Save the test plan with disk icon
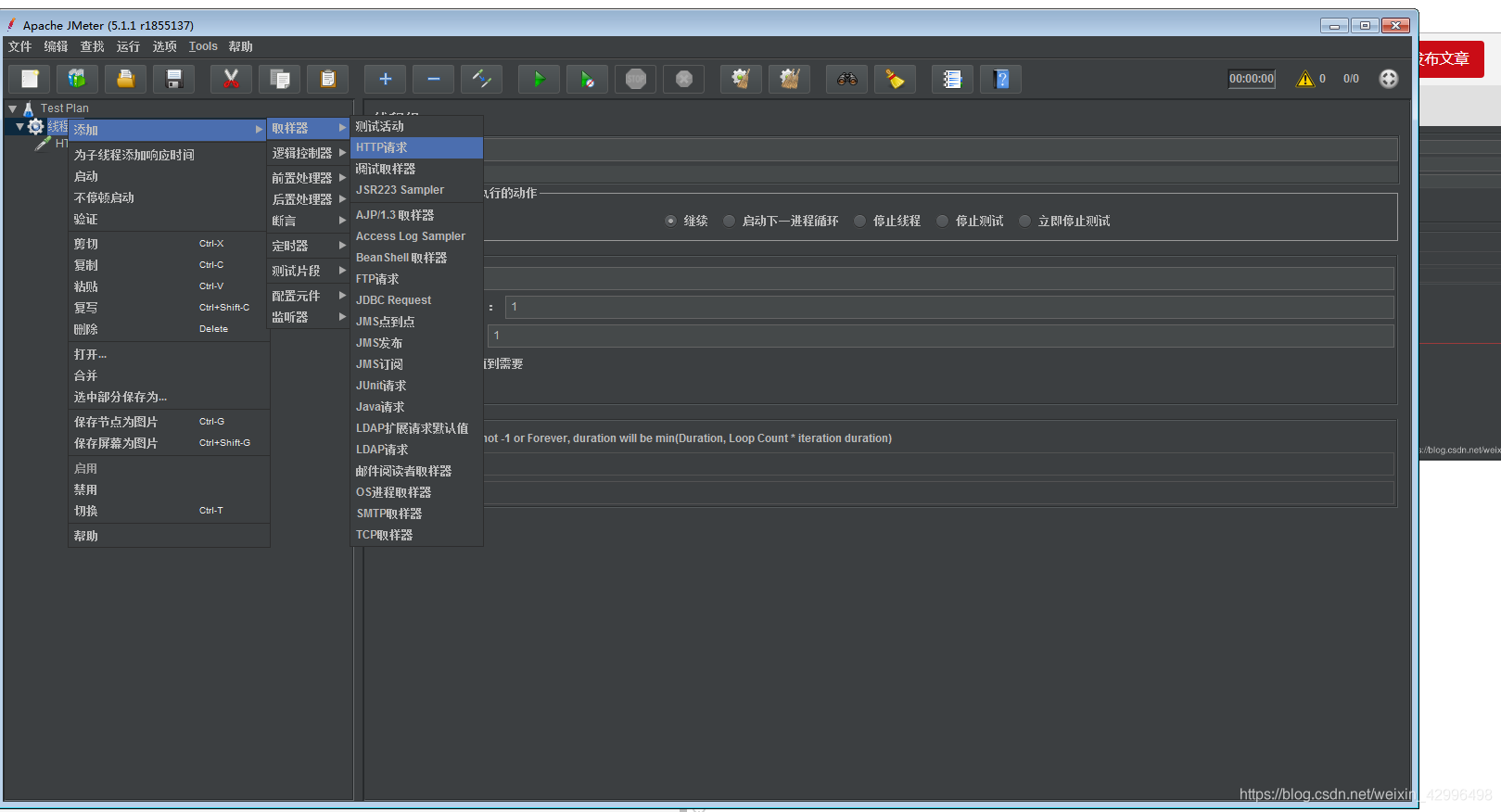The image size is (1501, 812). (174, 79)
